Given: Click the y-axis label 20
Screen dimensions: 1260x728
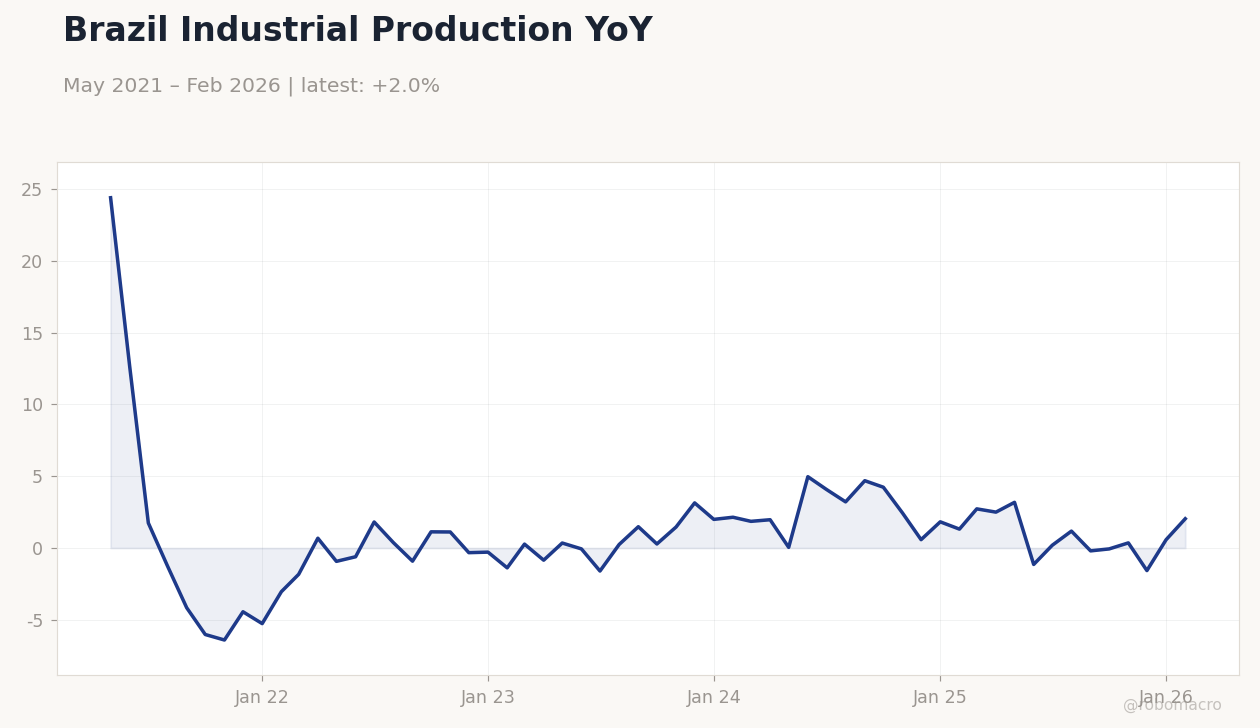Looking at the screenshot, I should 32,262.
